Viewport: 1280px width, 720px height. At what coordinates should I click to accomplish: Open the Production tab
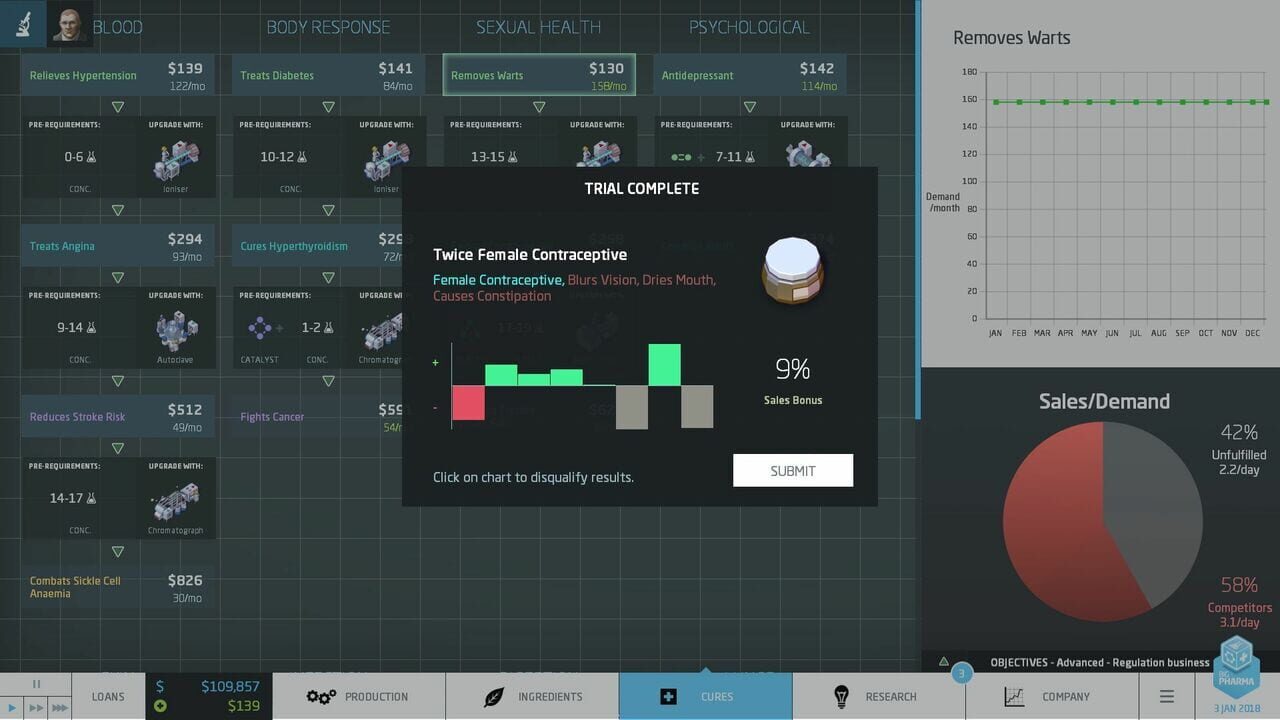359,696
